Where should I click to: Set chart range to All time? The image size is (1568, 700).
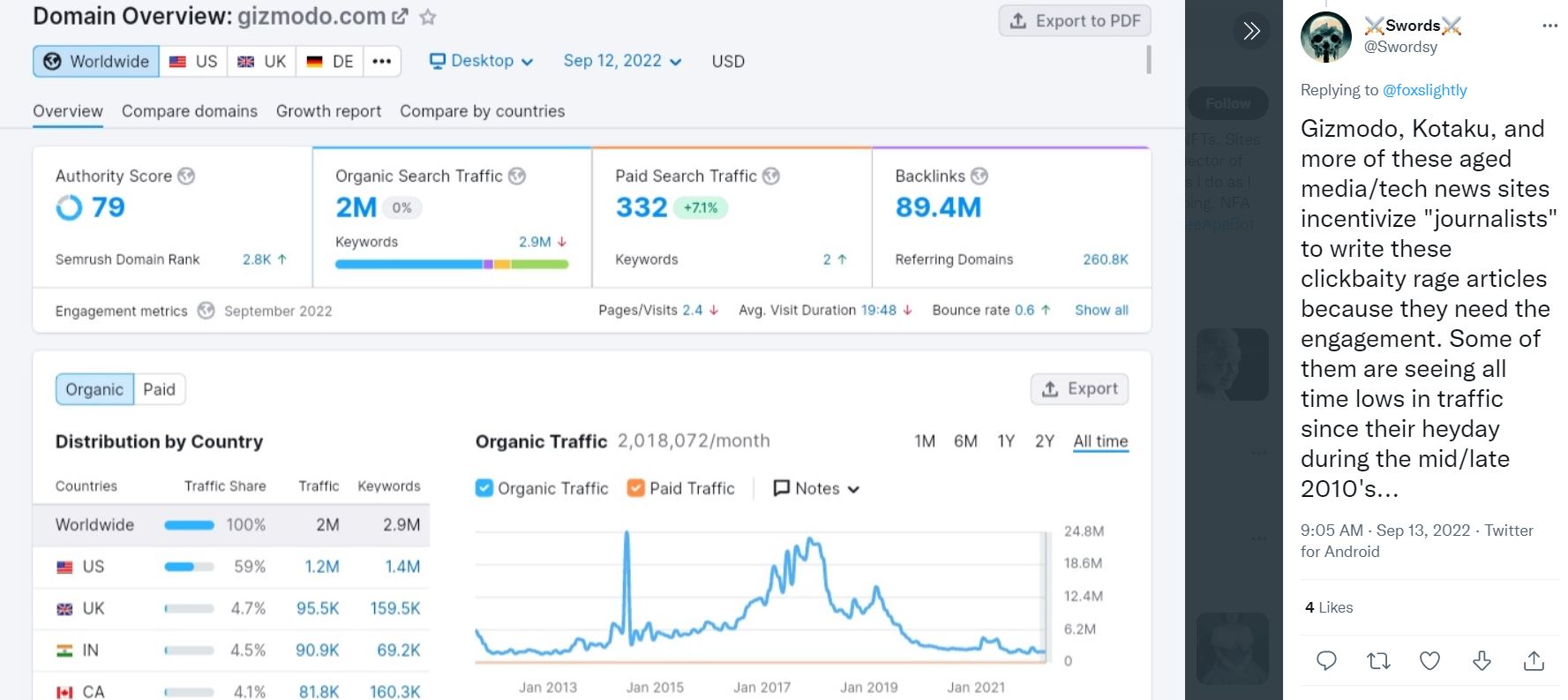pos(1100,440)
